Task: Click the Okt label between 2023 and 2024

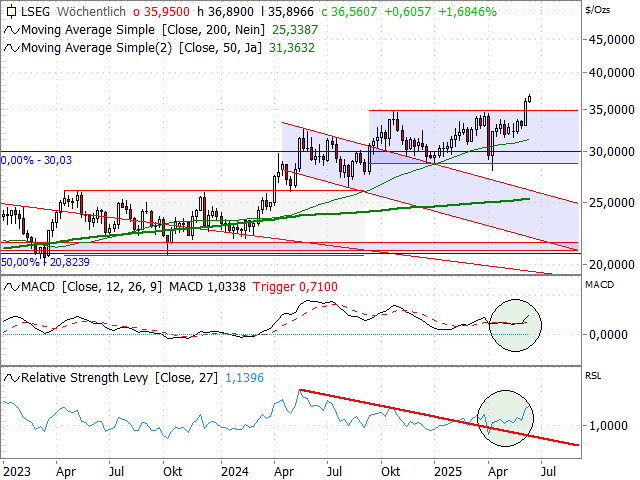Action: (173, 472)
